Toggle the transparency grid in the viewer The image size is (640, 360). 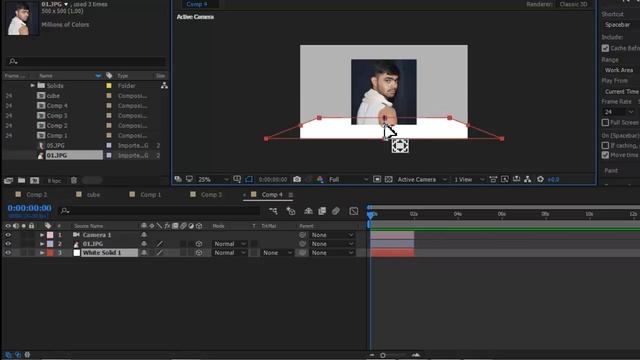coord(389,179)
